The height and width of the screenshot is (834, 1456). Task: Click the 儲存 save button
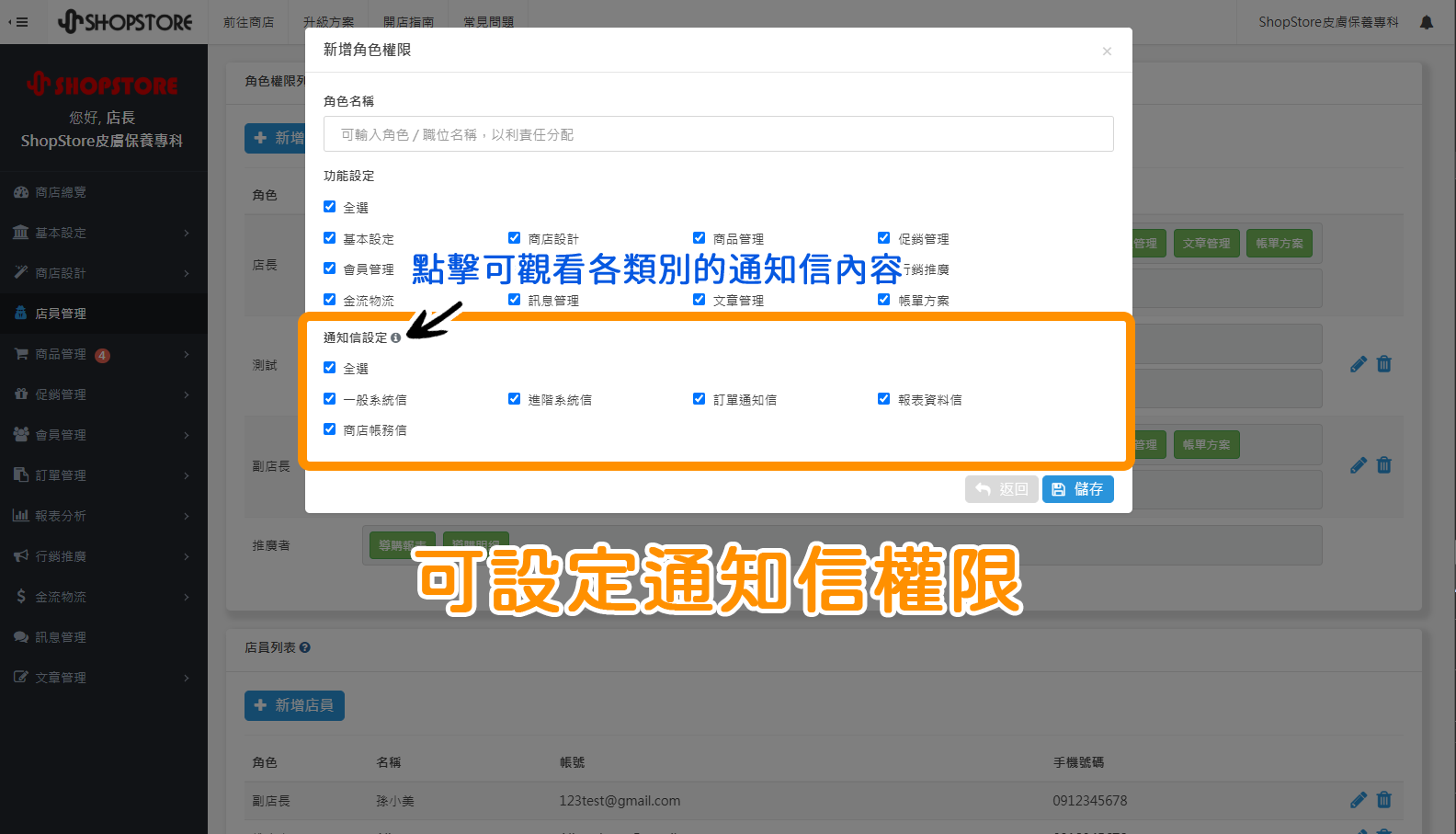coord(1077,489)
